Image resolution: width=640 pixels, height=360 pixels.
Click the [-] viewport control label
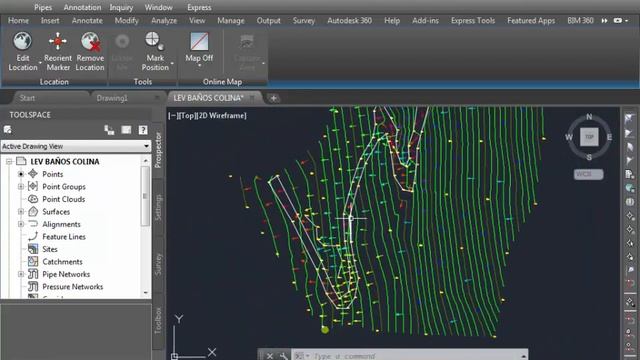[172, 116]
